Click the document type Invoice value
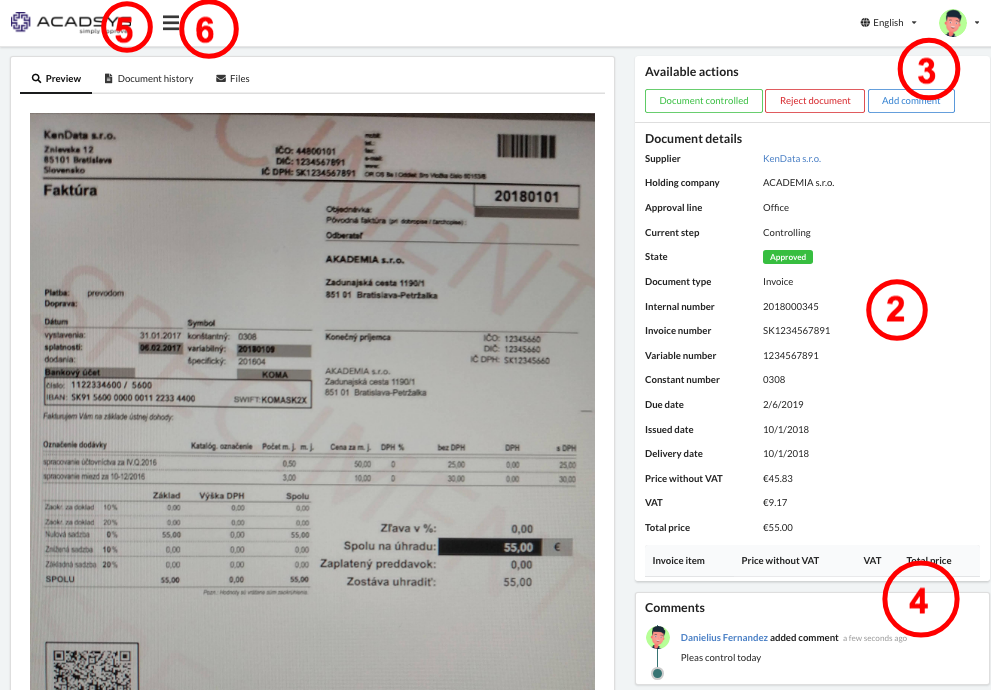Viewport: 991px width, 690px height. [777, 282]
